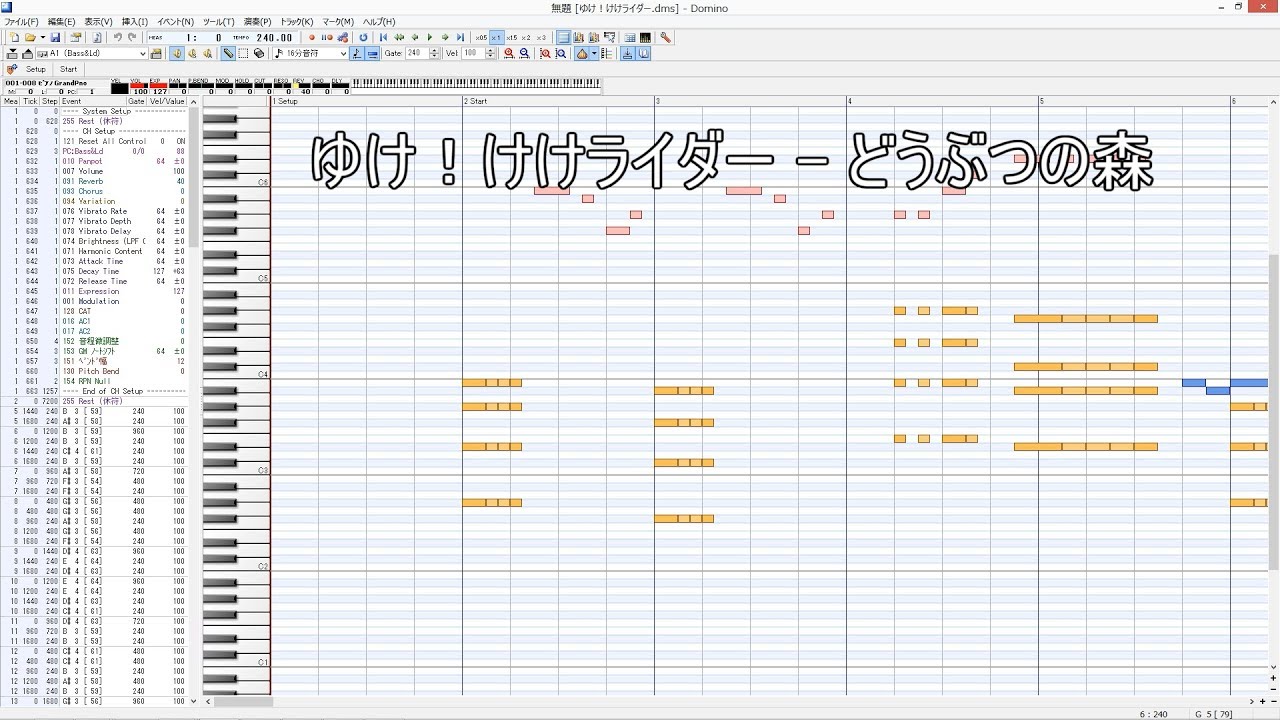Select the '1 Setup' measure marker in ruler
The height and width of the screenshot is (720, 1280).
click(x=285, y=101)
